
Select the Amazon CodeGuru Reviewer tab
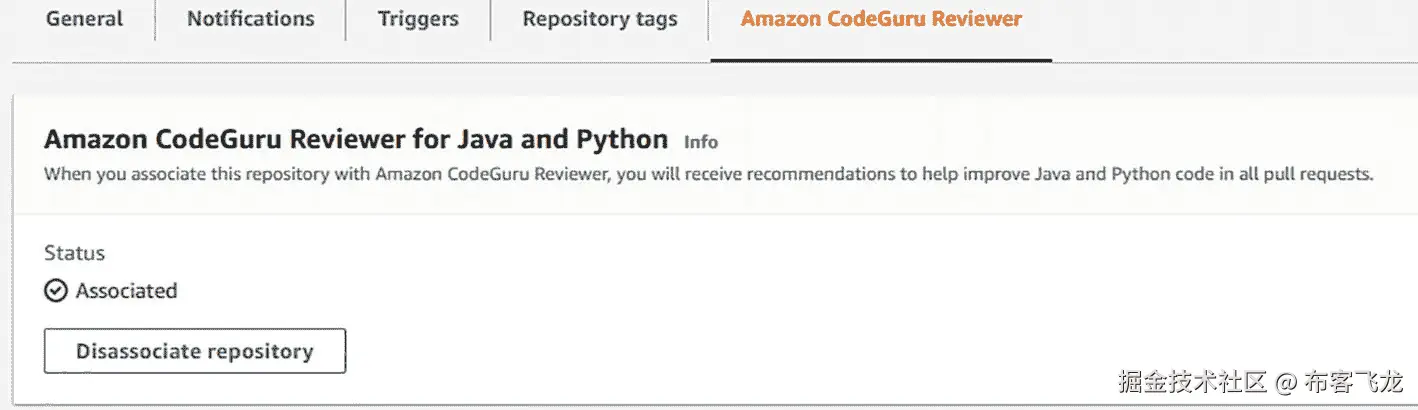(x=881, y=19)
